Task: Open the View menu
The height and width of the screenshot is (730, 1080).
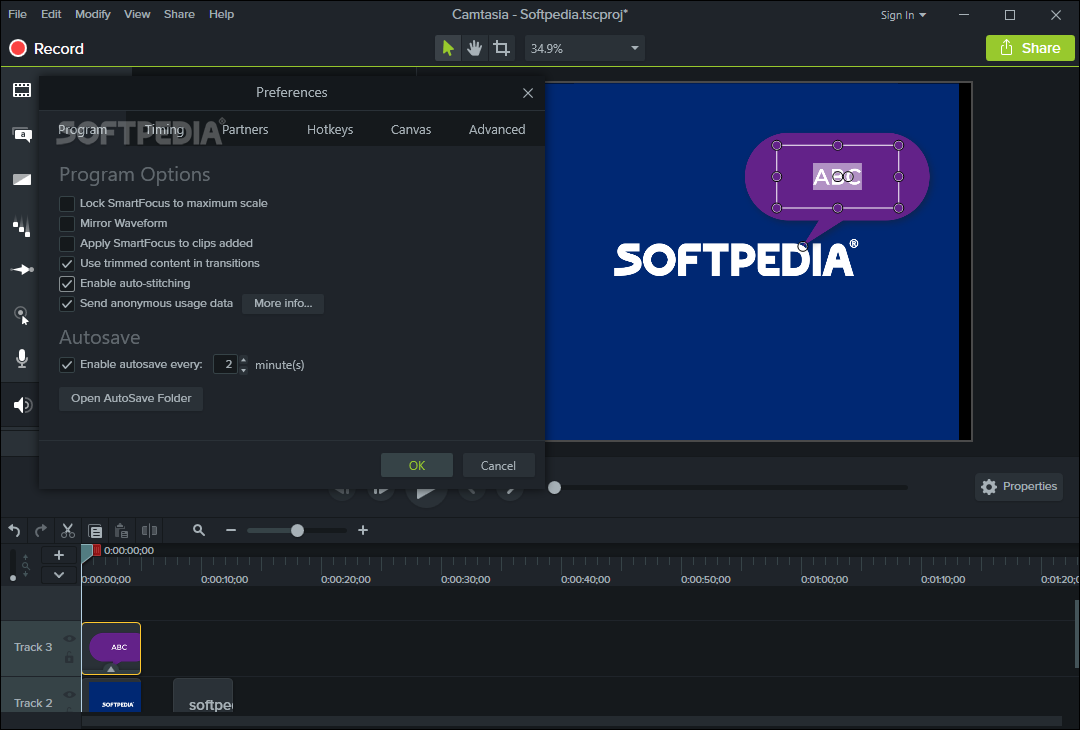Action: (x=137, y=14)
